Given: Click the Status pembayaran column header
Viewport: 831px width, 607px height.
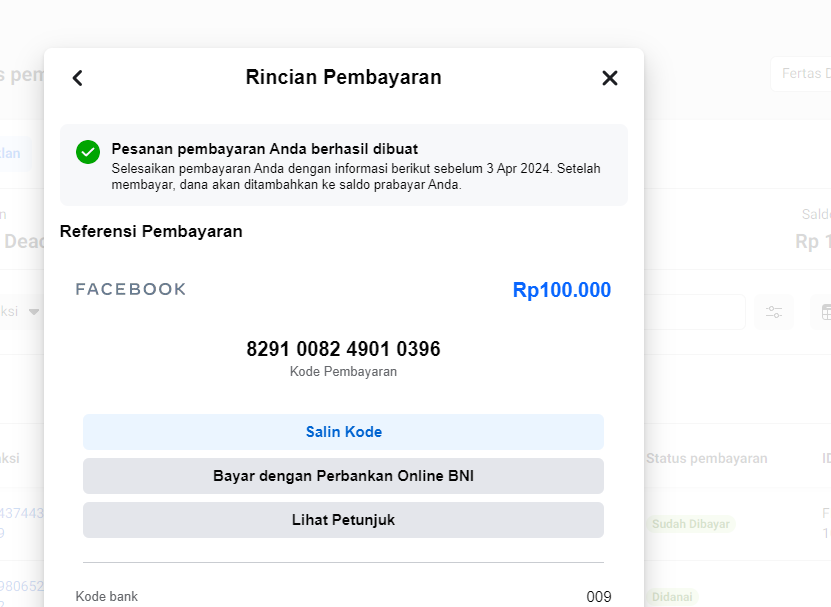Looking at the screenshot, I should [x=706, y=459].
